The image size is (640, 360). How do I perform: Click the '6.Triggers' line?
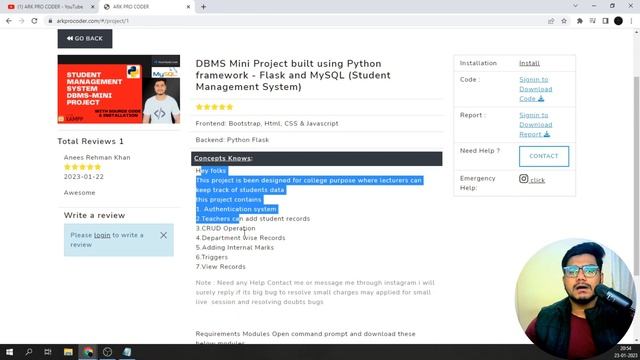click(x=211, y=257)
